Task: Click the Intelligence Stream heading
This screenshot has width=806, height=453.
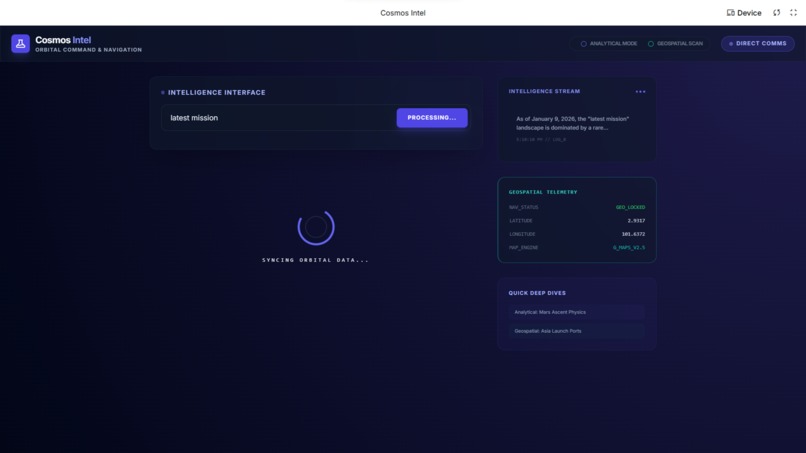Action: point(544,91)
